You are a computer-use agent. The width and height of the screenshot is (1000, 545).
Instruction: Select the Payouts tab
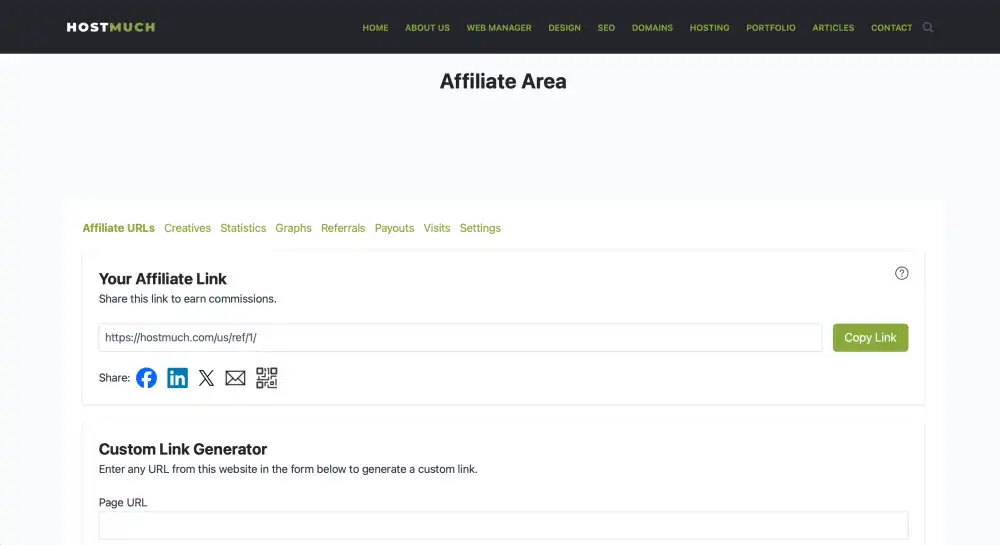tap(394, 228)
